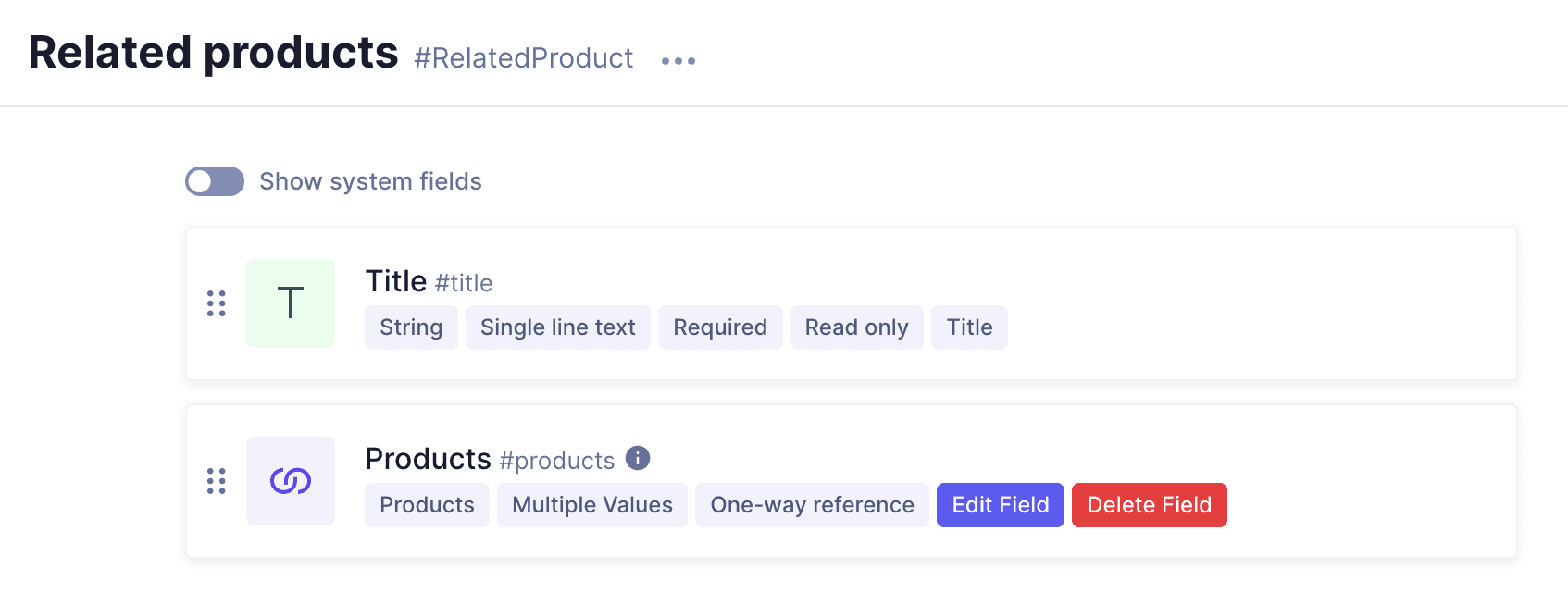This screenshot has height=605, width=1568.
Task: Click Delete Field button
Action: point(1149,505)
